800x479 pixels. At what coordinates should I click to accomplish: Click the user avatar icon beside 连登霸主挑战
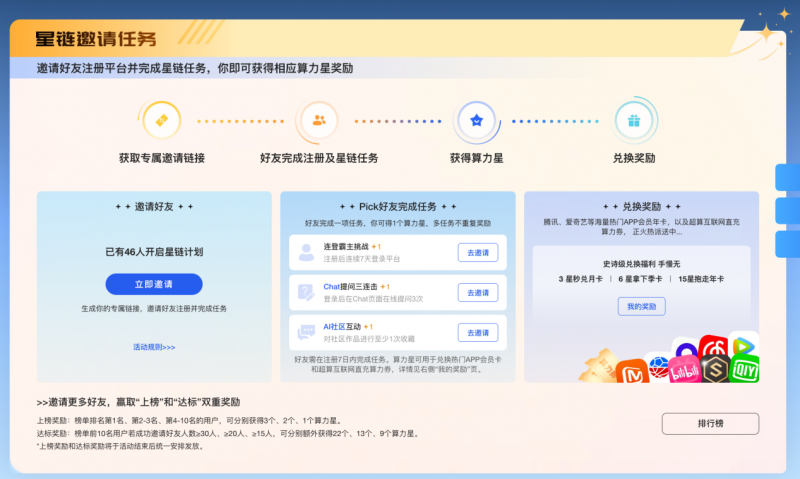tap(306, 253)
